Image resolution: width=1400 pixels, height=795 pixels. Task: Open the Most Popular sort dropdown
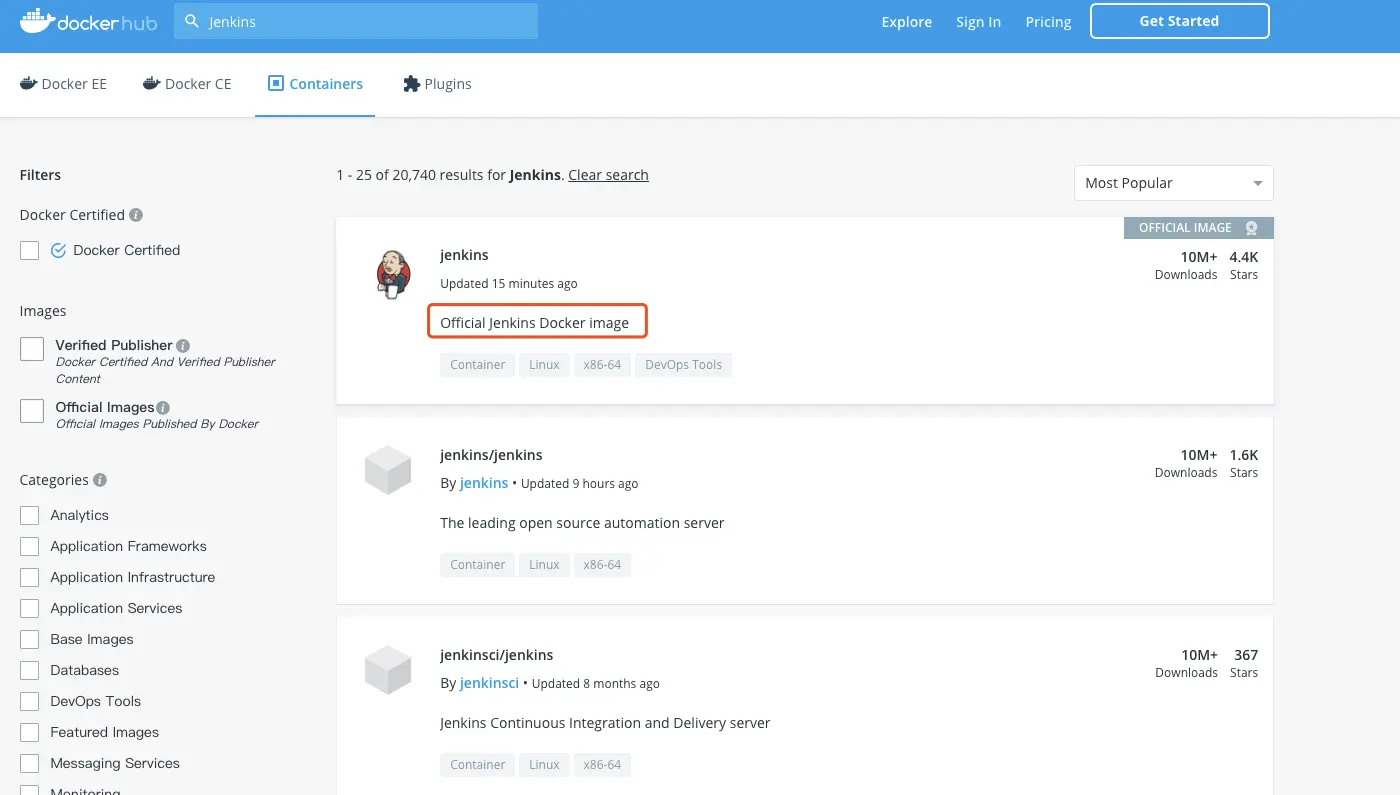pos(1174,183)
